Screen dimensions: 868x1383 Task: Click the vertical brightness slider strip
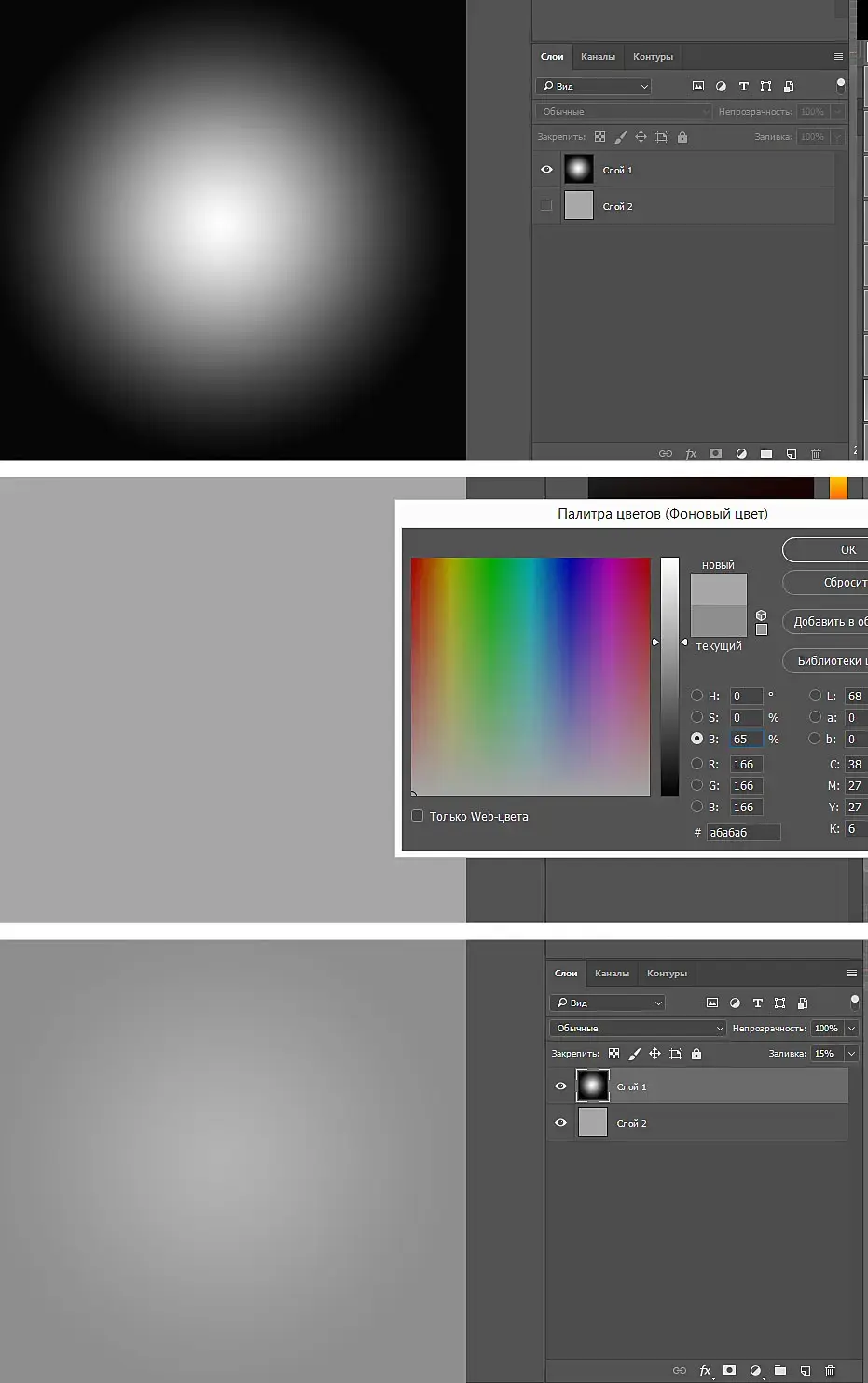point(669,677)
